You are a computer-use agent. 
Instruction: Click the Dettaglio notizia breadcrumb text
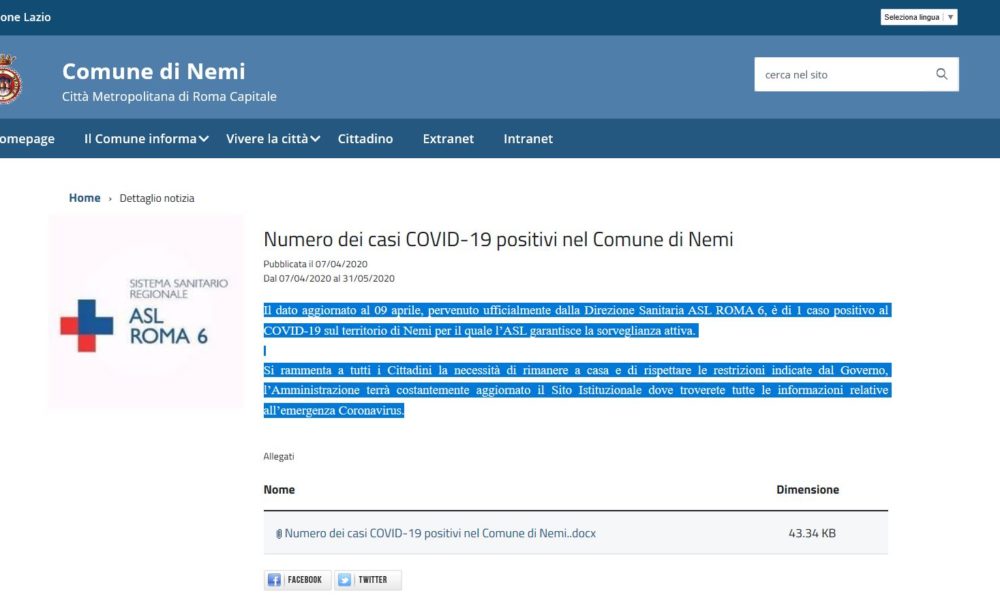pyautogui.click(x=157, y=198)
